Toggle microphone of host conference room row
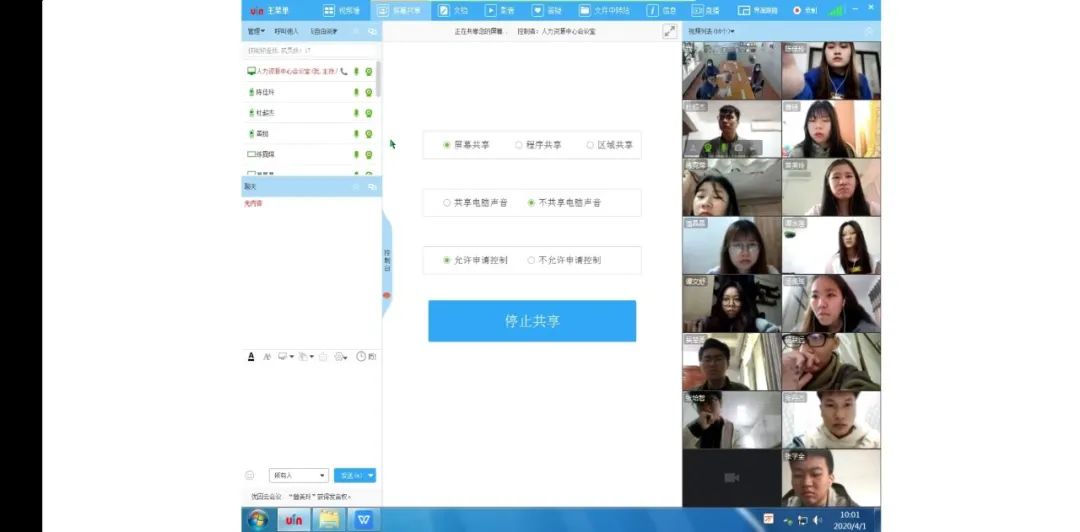Screen dimensions: 1080x532 click(356, 72)
